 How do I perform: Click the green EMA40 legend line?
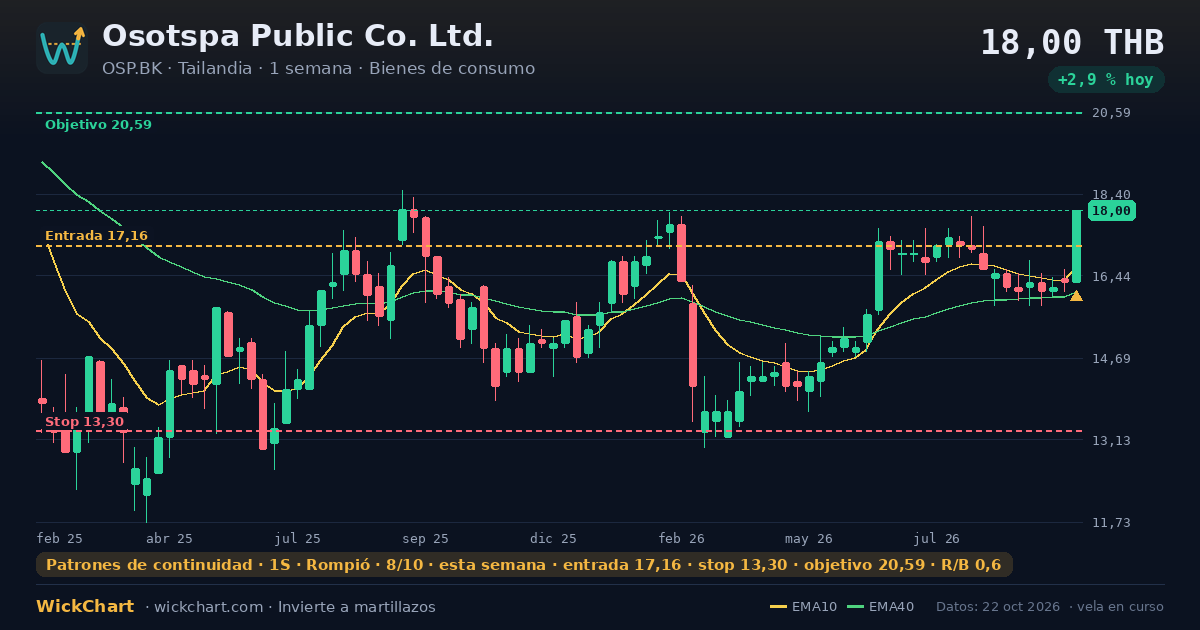pyautogui.click(x=855, y=607)
